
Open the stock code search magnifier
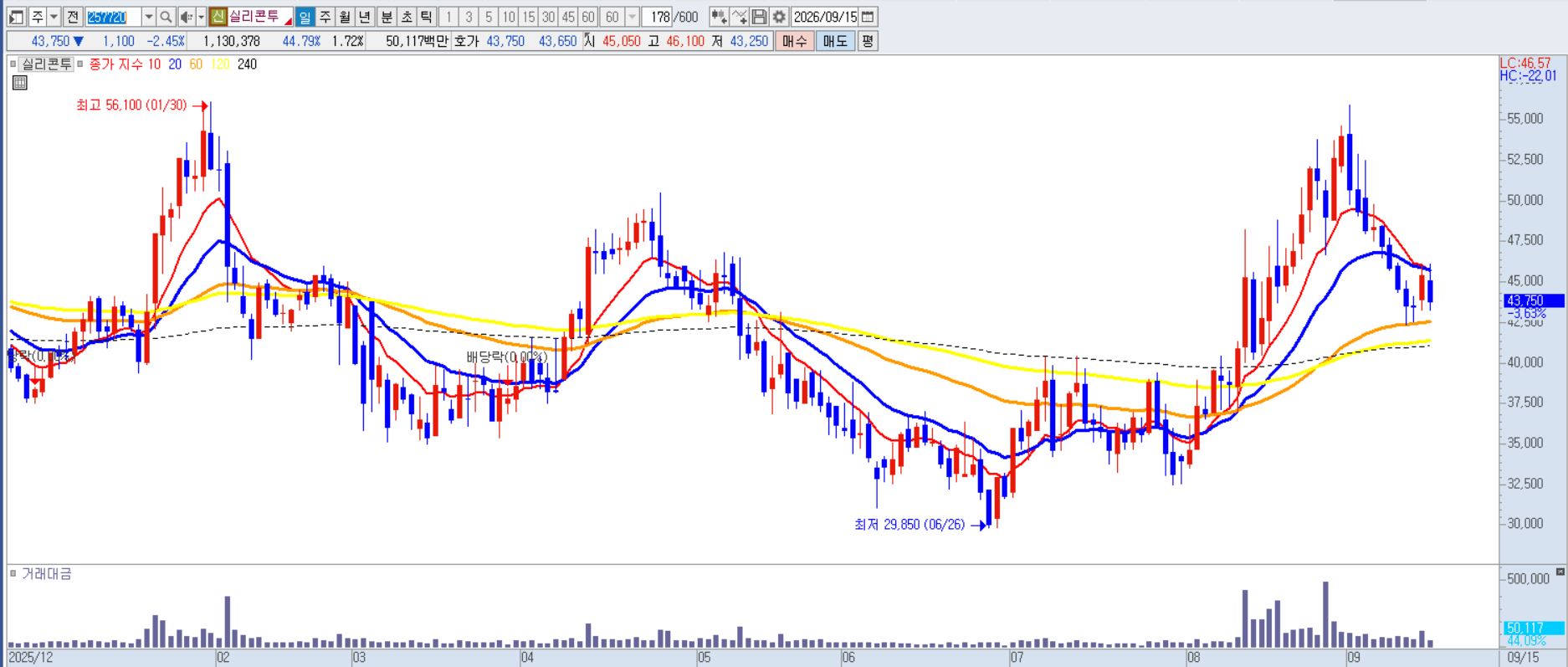166,17
